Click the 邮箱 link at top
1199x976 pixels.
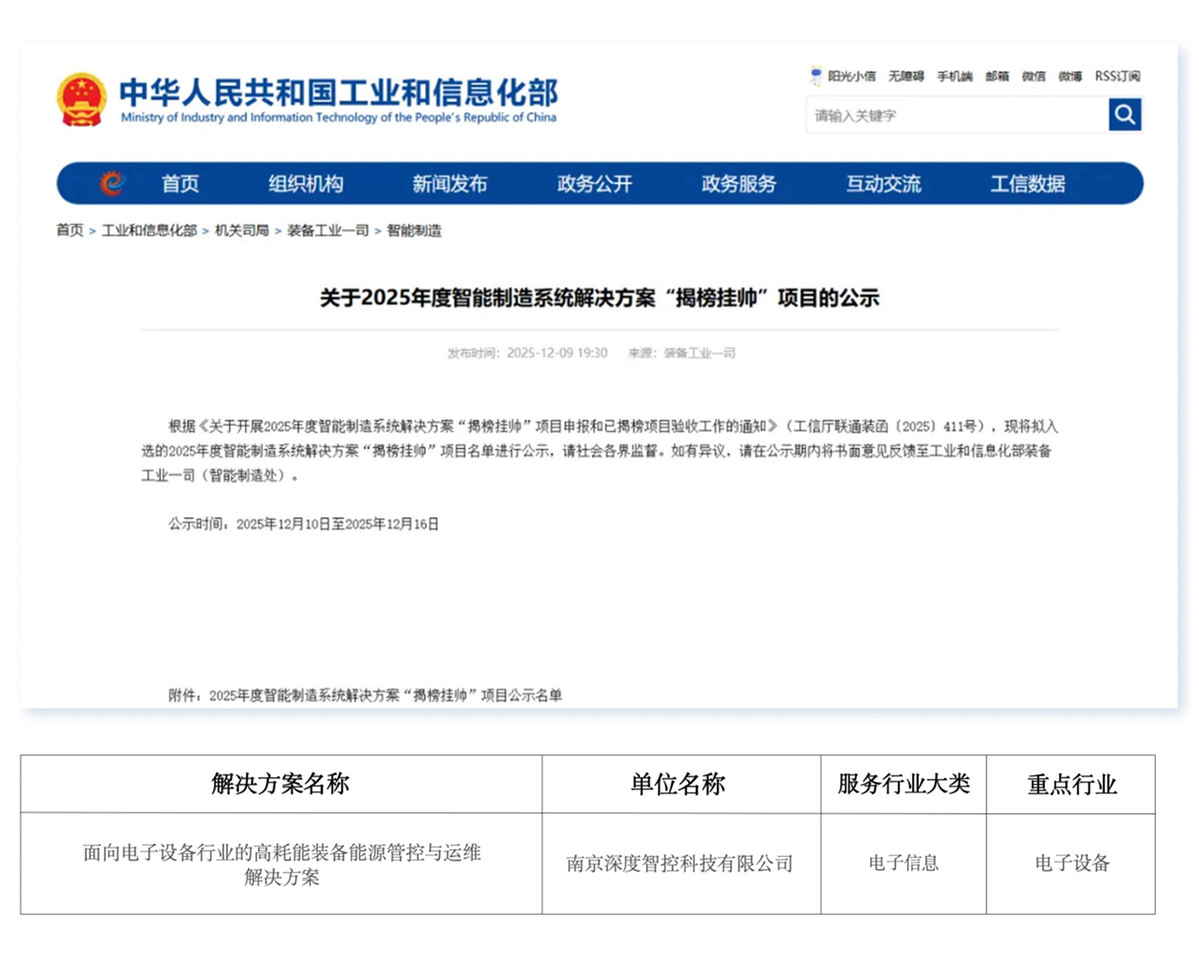point(997,76)
